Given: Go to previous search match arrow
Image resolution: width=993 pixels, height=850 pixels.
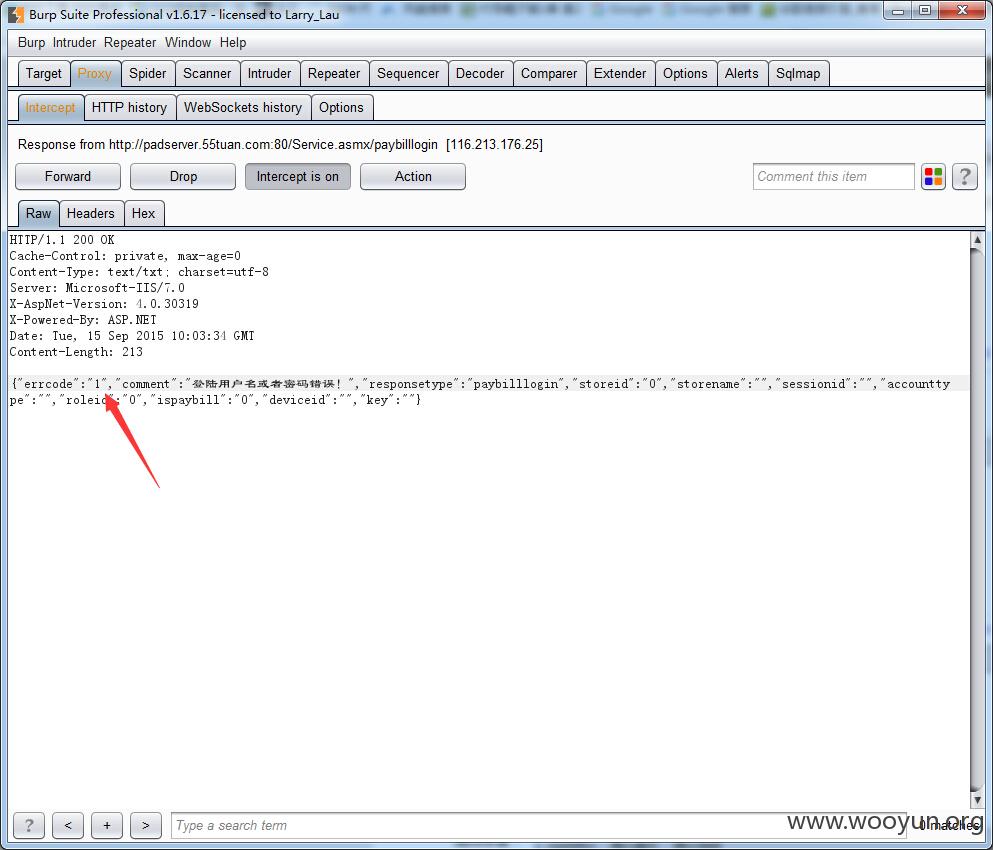Looking at the screenshot, I should [x=68, y=825].
